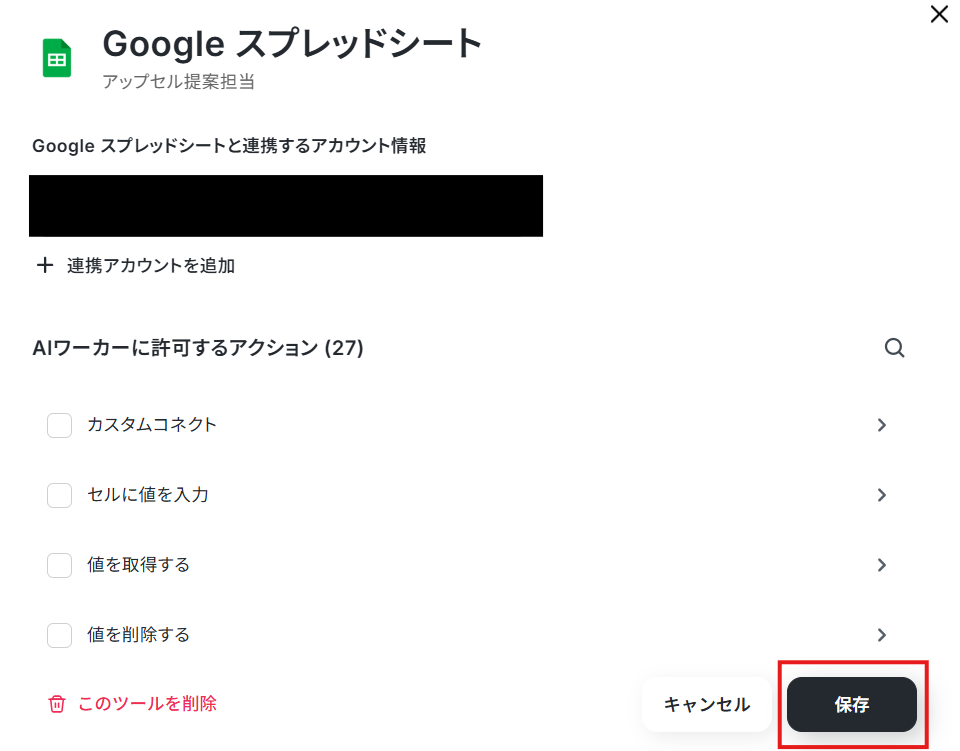The image size is (960, 751).
Task: Close the dialog with the X icon
Action: (939, 14)
